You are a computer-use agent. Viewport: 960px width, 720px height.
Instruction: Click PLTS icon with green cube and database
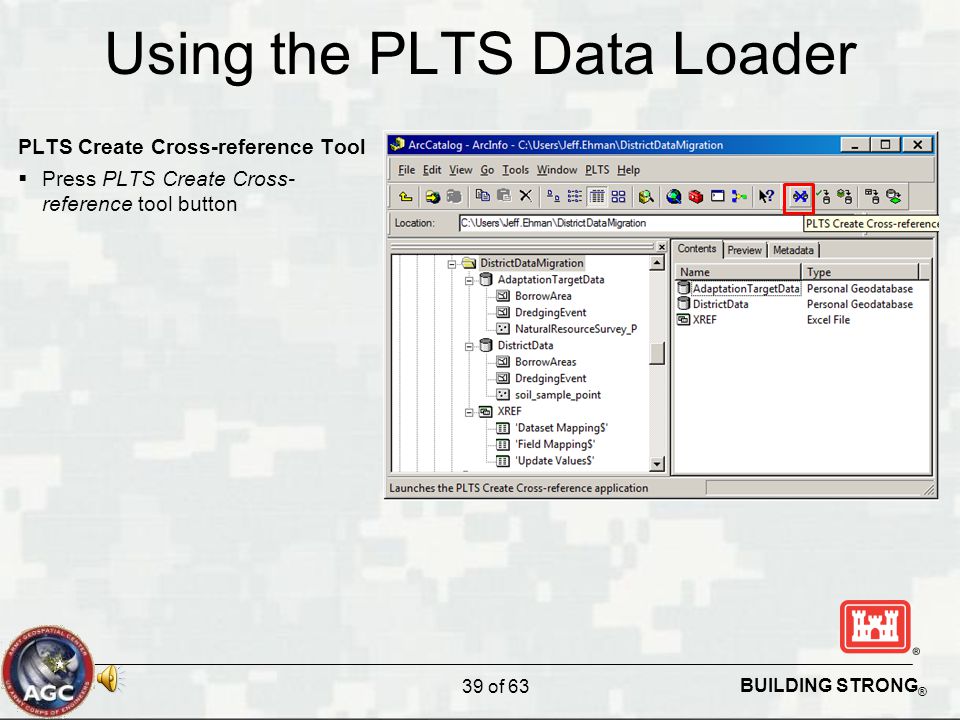(845, 197)
